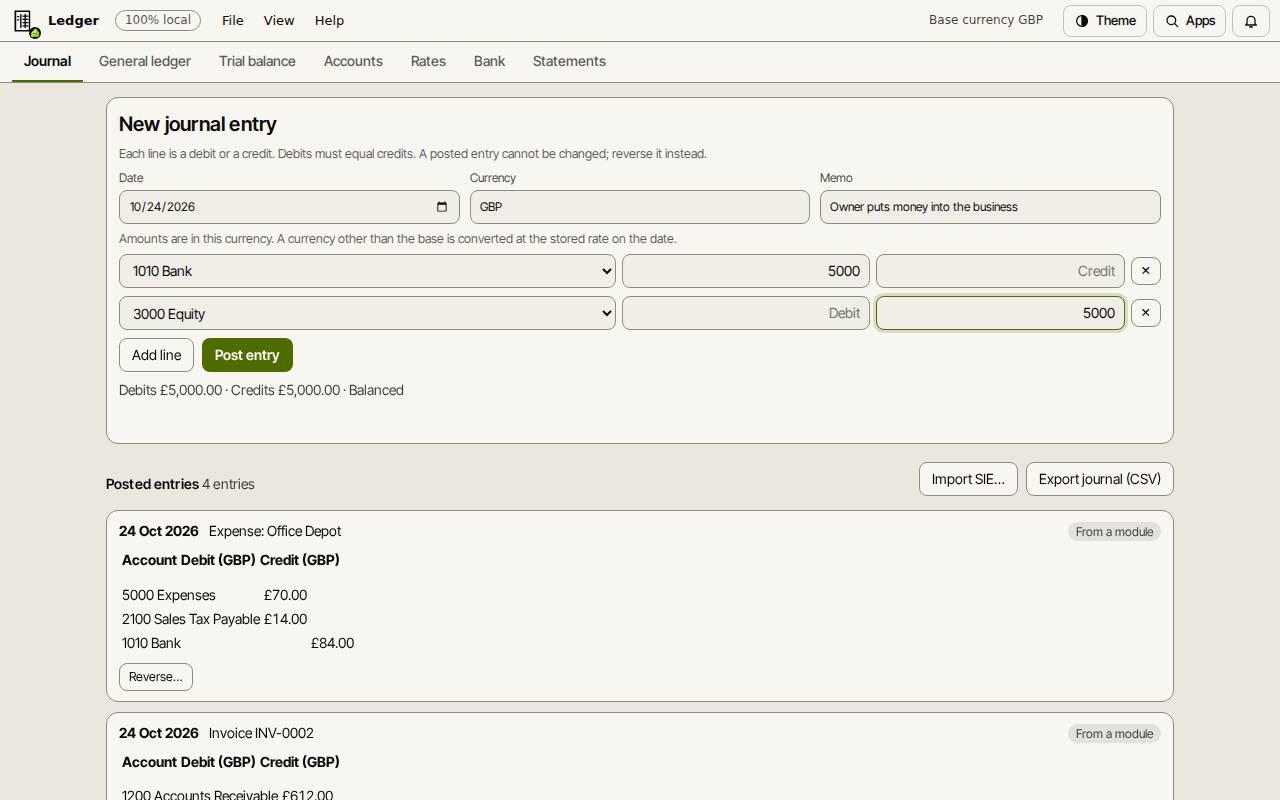Screen dimensions: 1280x800
Task: Click the Memo text field
Action: coord(990,207)
